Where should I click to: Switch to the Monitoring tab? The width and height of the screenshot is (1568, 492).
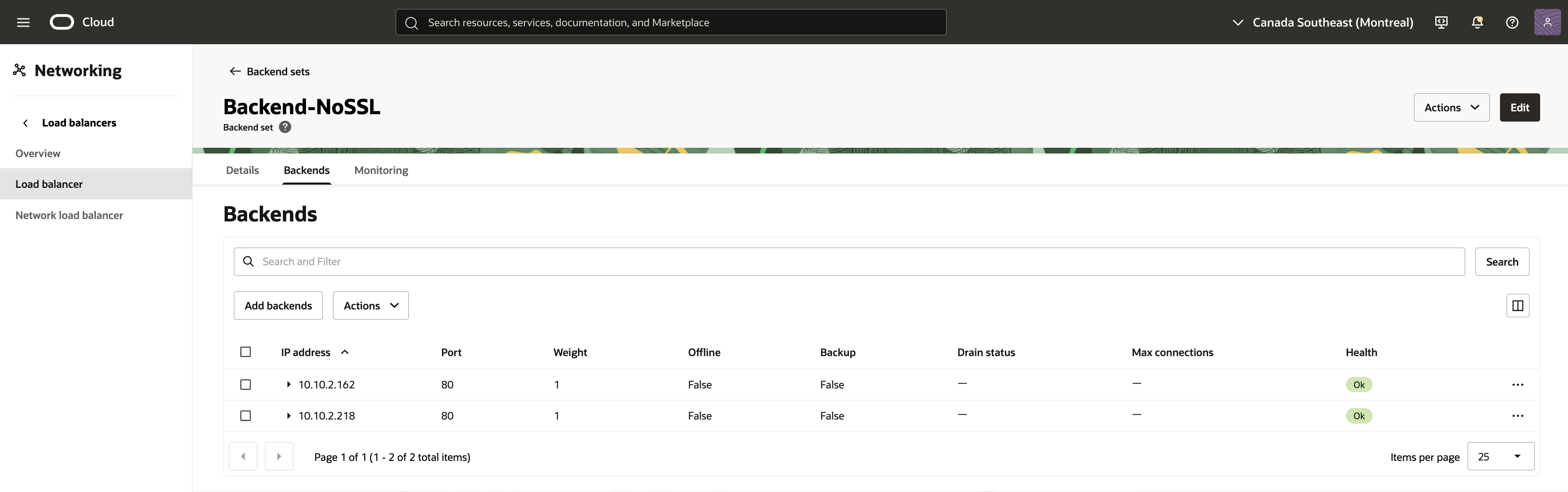pos(381,170)
